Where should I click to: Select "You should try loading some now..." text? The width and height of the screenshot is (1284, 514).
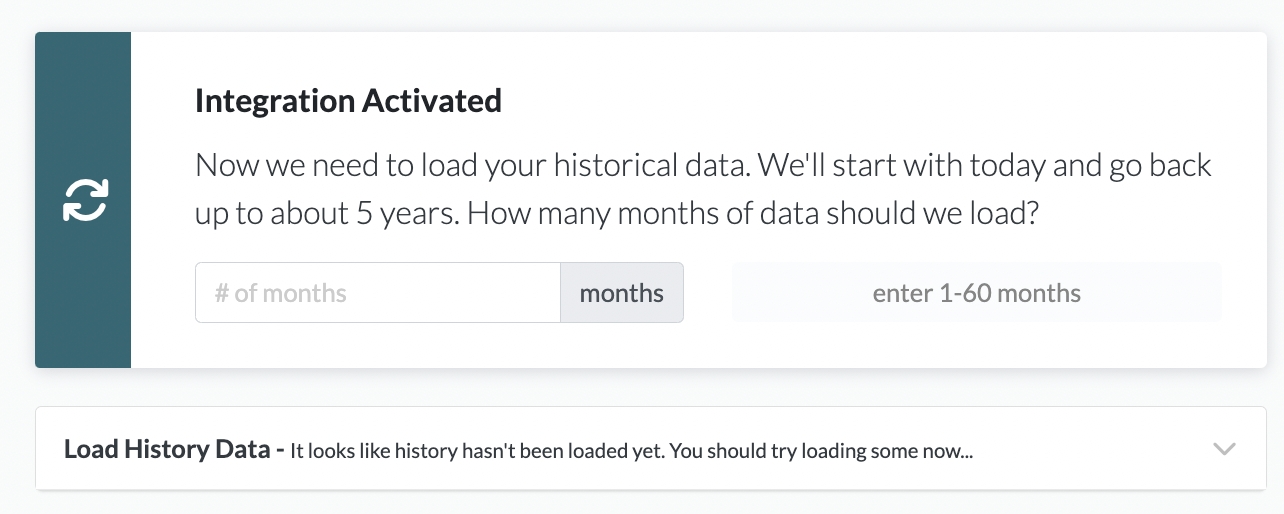coord(821,451)
